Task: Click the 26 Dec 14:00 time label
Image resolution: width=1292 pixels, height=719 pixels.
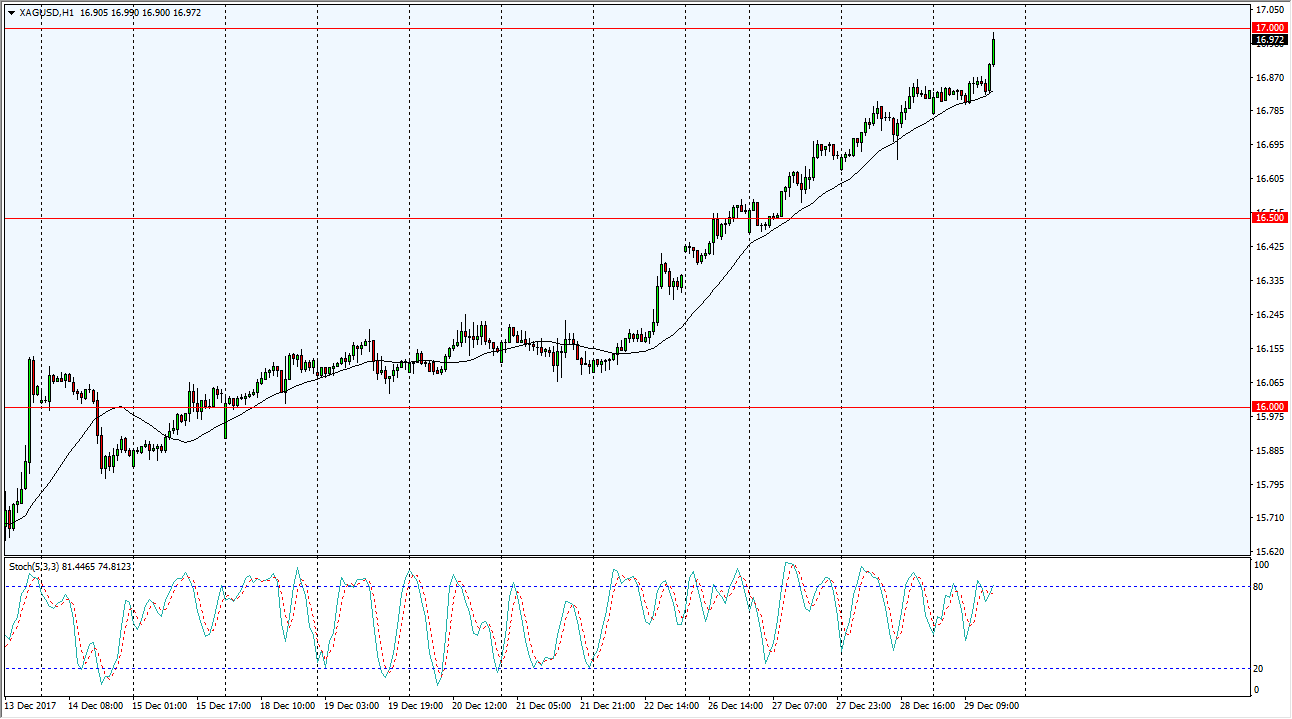Action: (733, 705)
